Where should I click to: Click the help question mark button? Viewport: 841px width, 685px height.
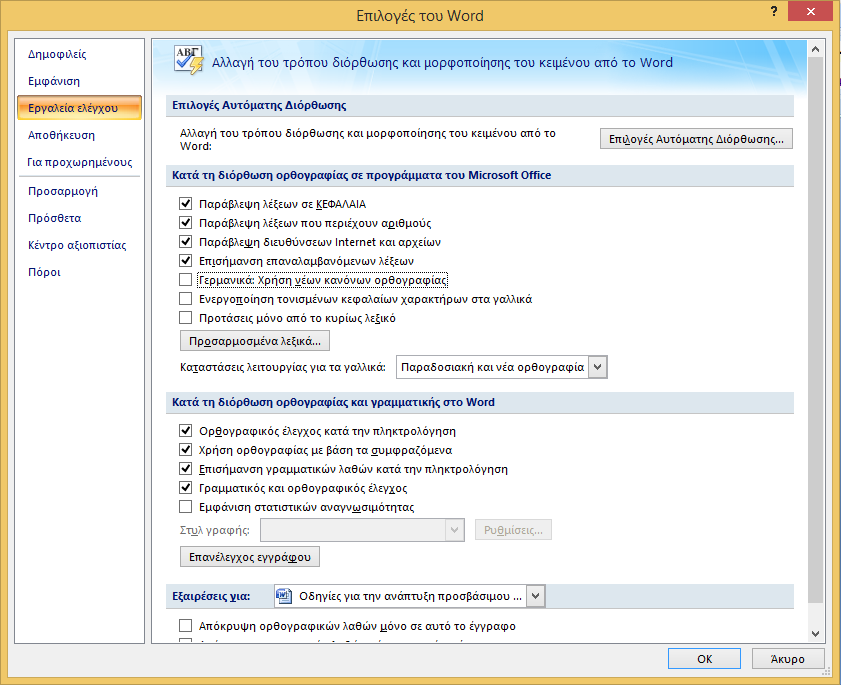pos(774,11)
